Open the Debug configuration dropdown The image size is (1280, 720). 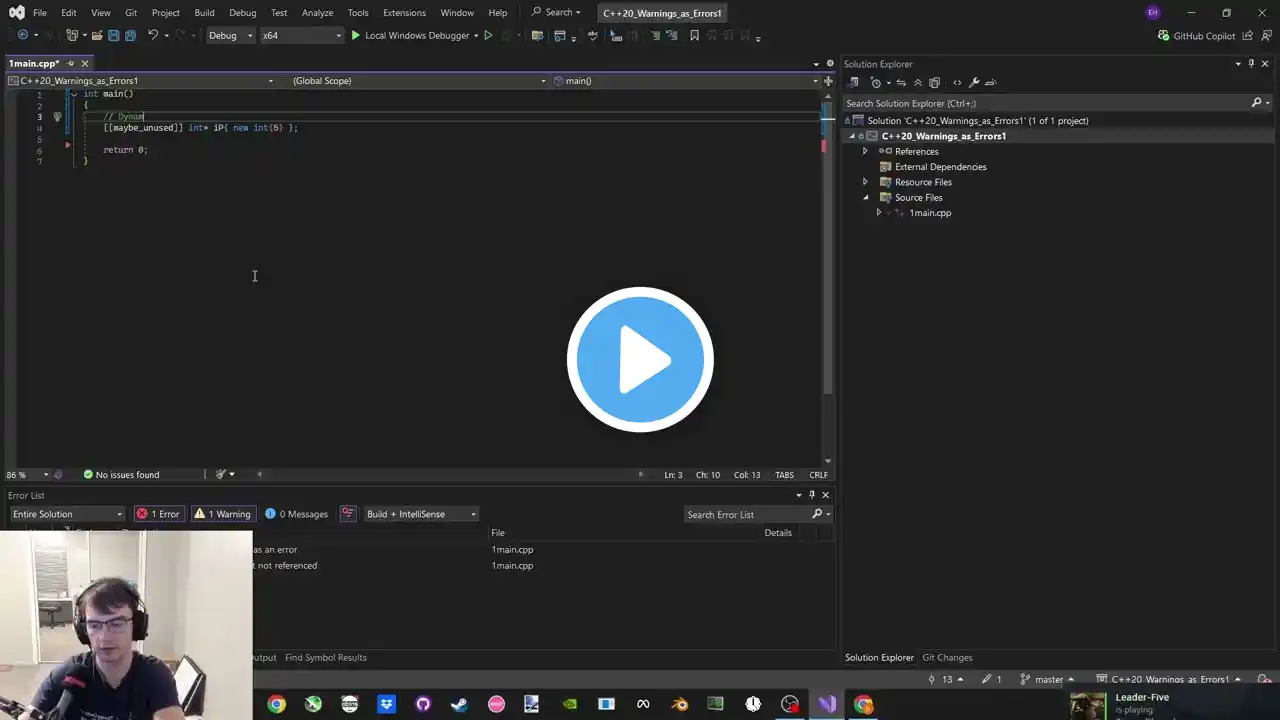[230, 36]
